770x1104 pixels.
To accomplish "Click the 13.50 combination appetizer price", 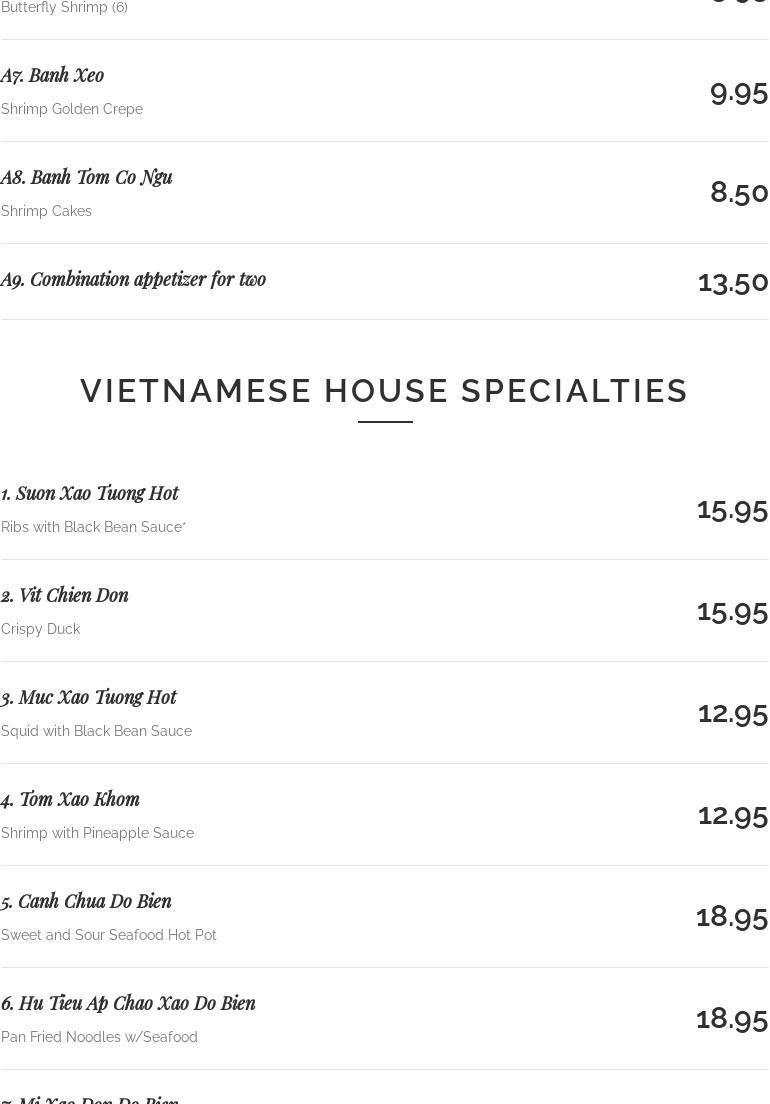I will 733,281.
